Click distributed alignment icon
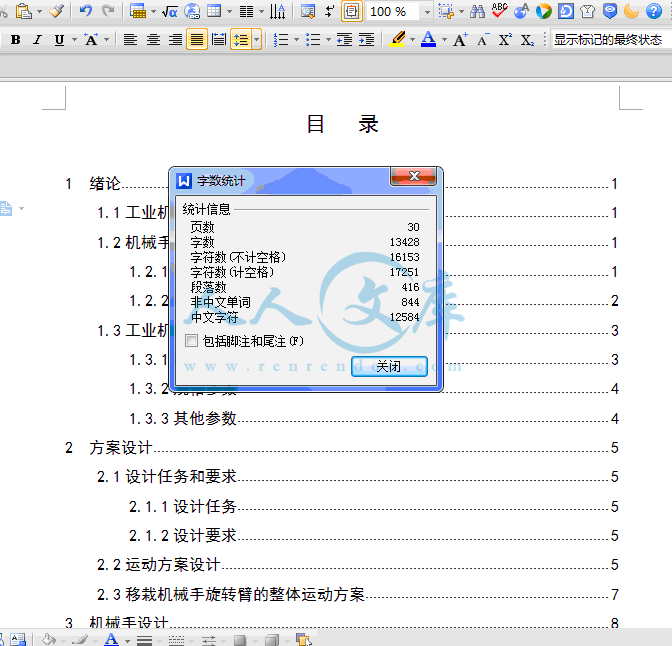The height and width of the screenshot is (646, 672). click(x=219, y=40)
